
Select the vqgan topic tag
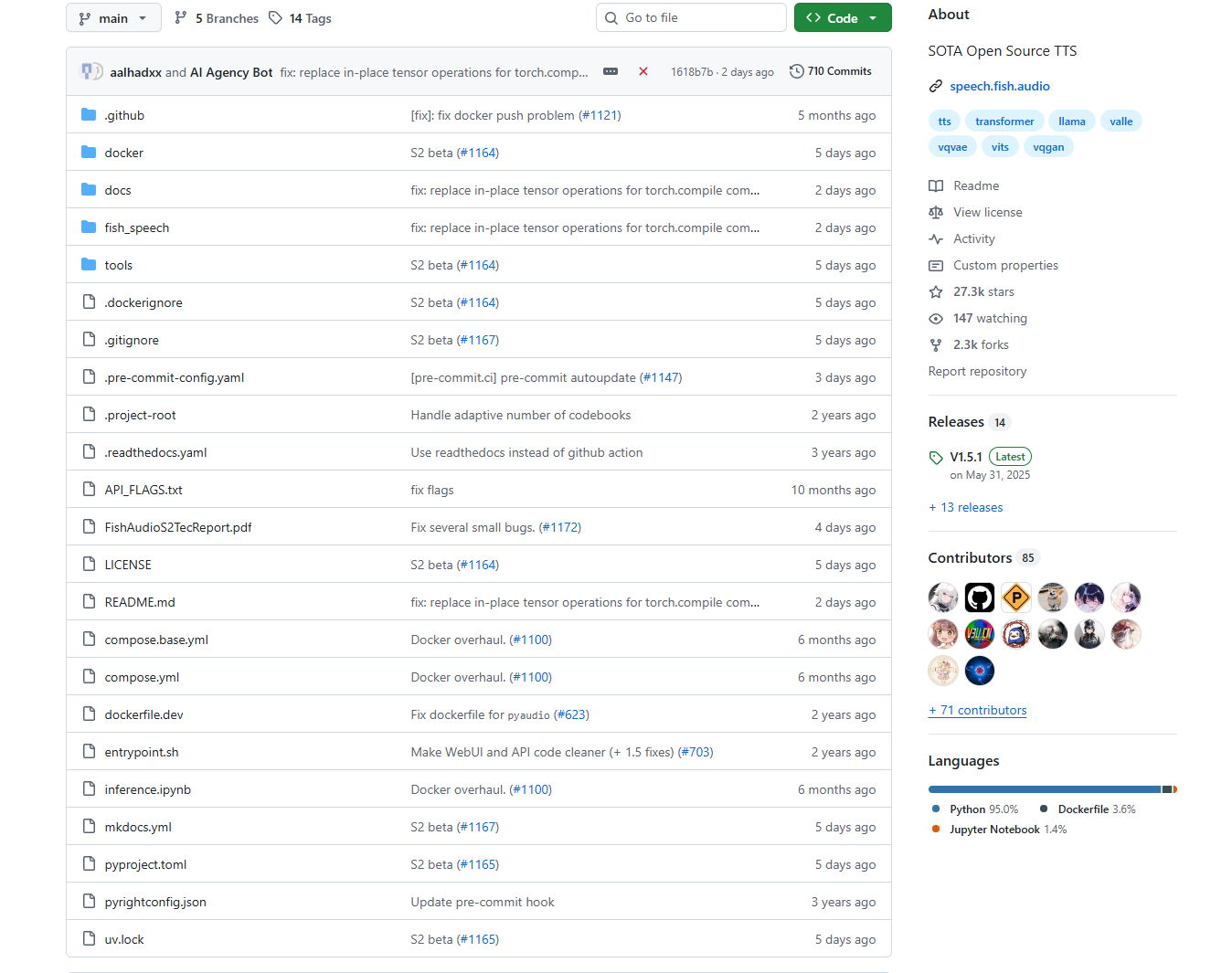coord(1048,147)
